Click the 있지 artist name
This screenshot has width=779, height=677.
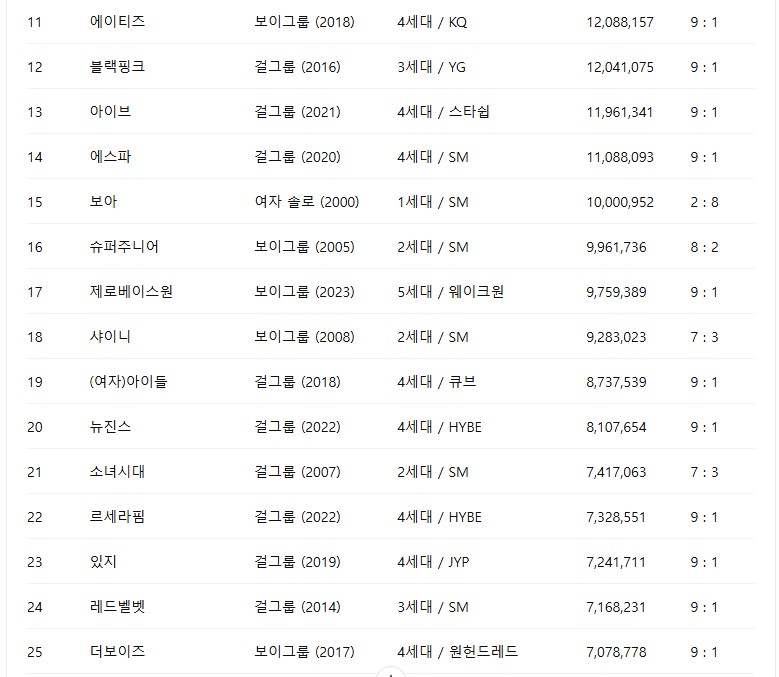click(x=103, y=562)
